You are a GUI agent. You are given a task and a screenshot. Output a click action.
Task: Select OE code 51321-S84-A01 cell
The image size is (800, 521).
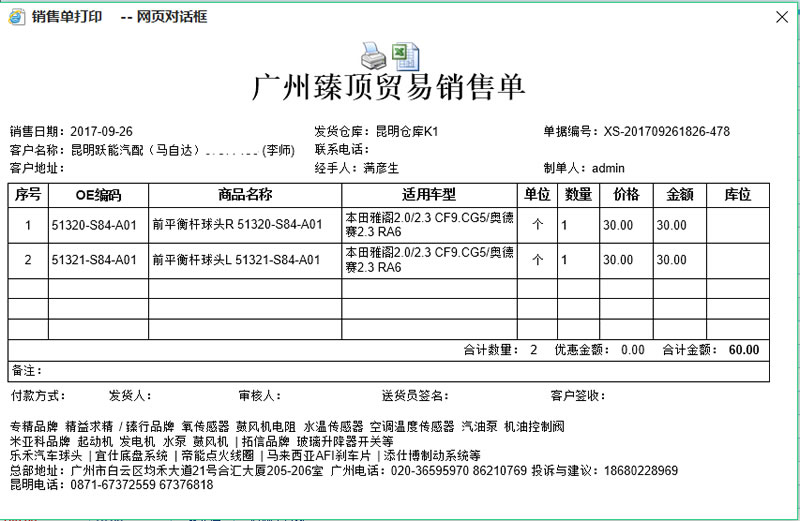point(98,260)
